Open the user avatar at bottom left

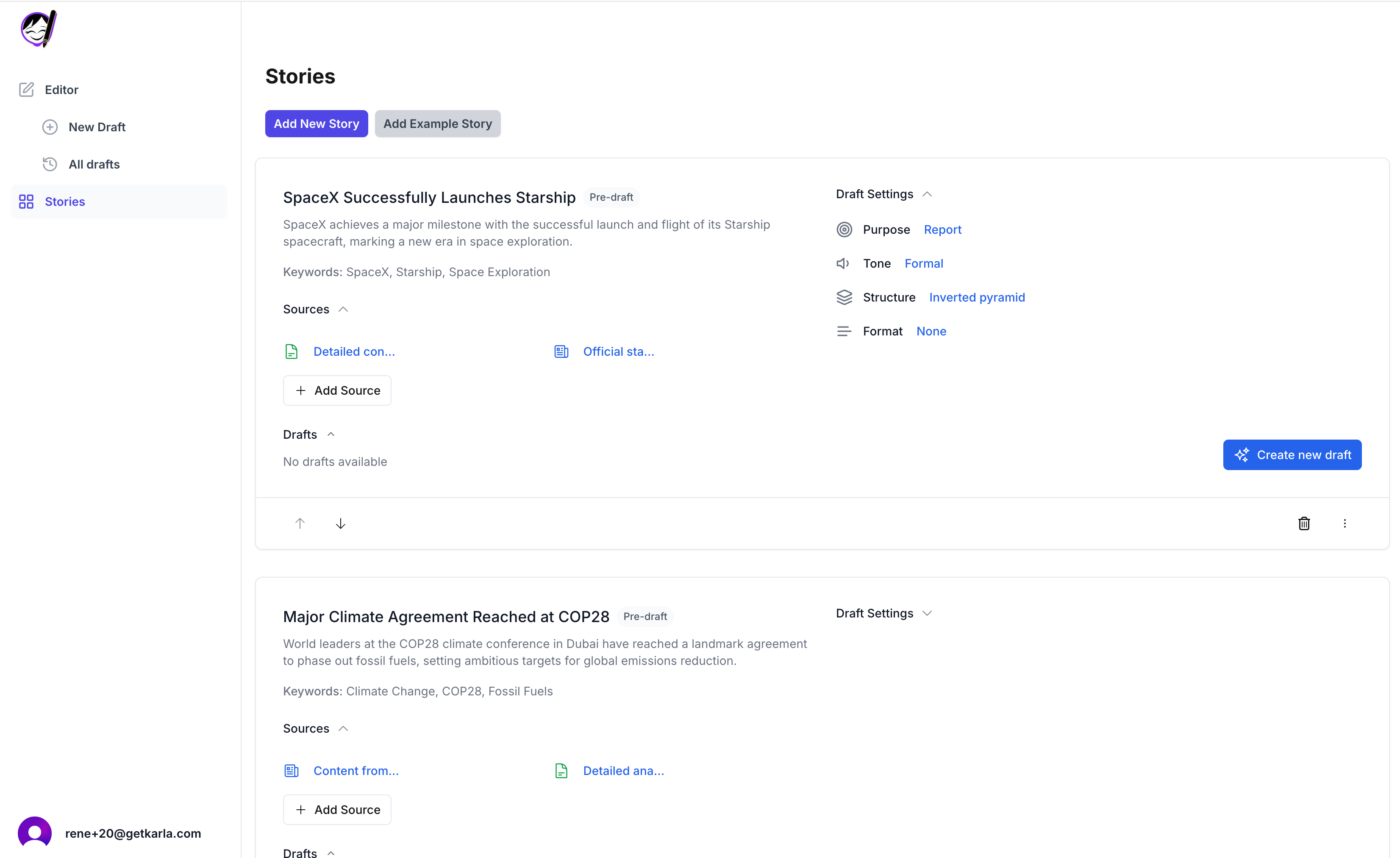pos(35,833)
